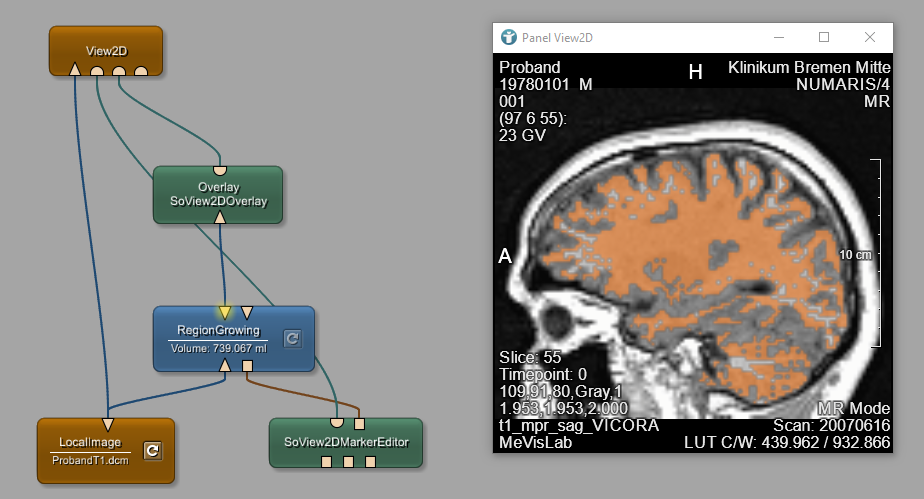Click the top square connector on SoView2DMarkerEditor
The image size is (924, 499).
[x=359, y=422]
